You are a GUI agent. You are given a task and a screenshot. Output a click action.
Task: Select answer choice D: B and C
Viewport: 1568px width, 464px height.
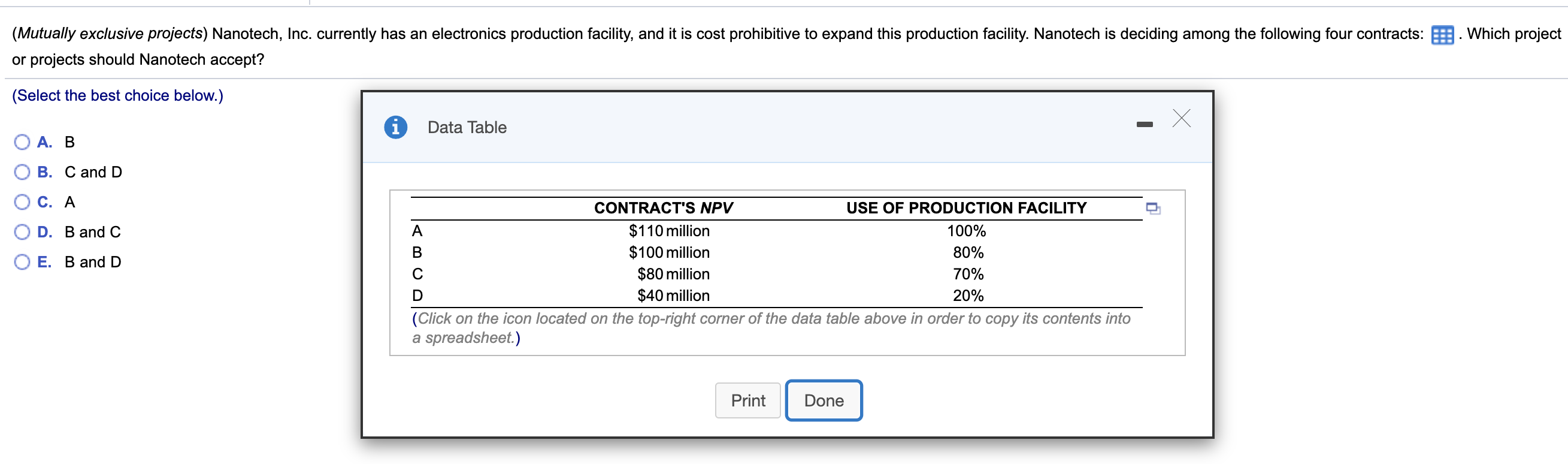(22, 232)
